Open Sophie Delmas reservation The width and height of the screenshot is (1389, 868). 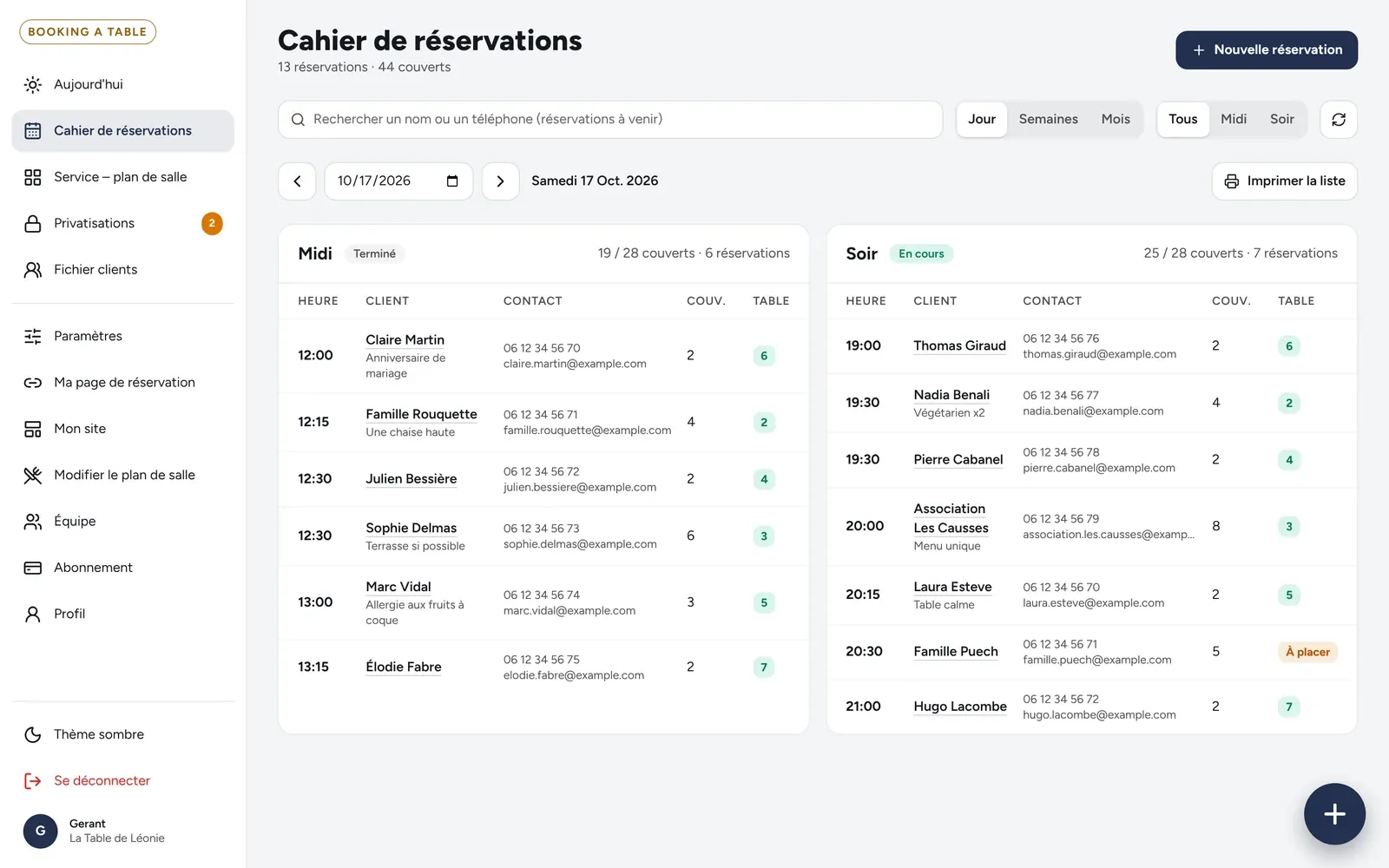coord(411,529)
